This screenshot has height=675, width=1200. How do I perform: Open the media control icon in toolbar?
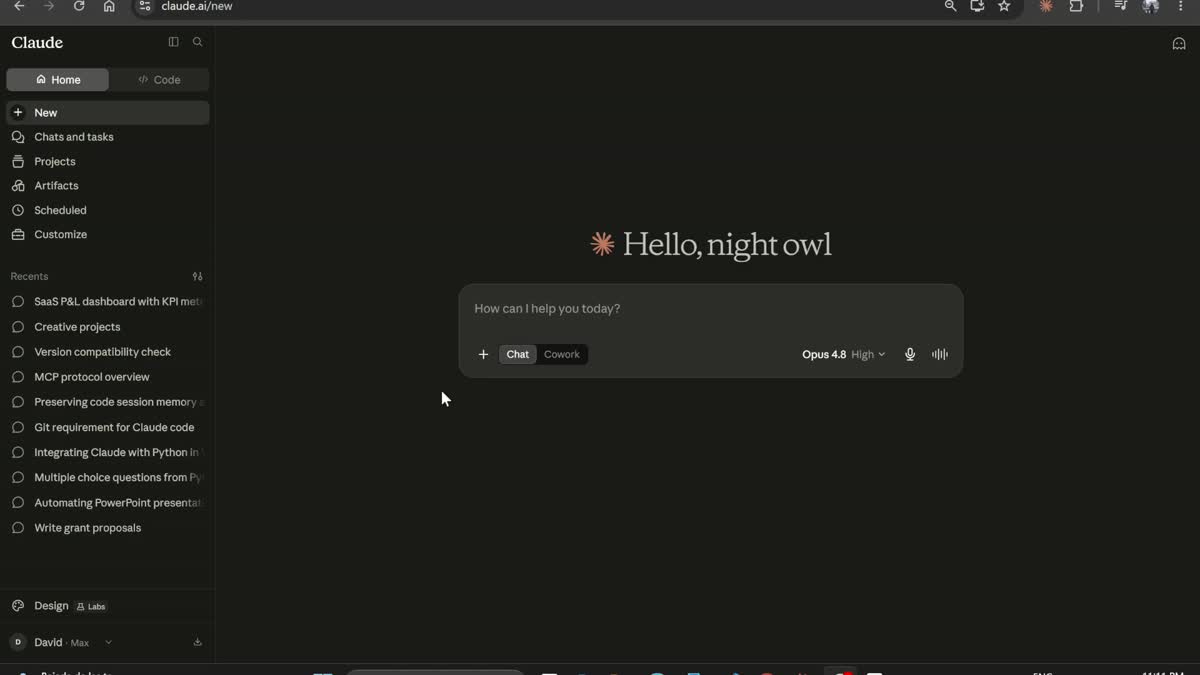click(1121, 6)
